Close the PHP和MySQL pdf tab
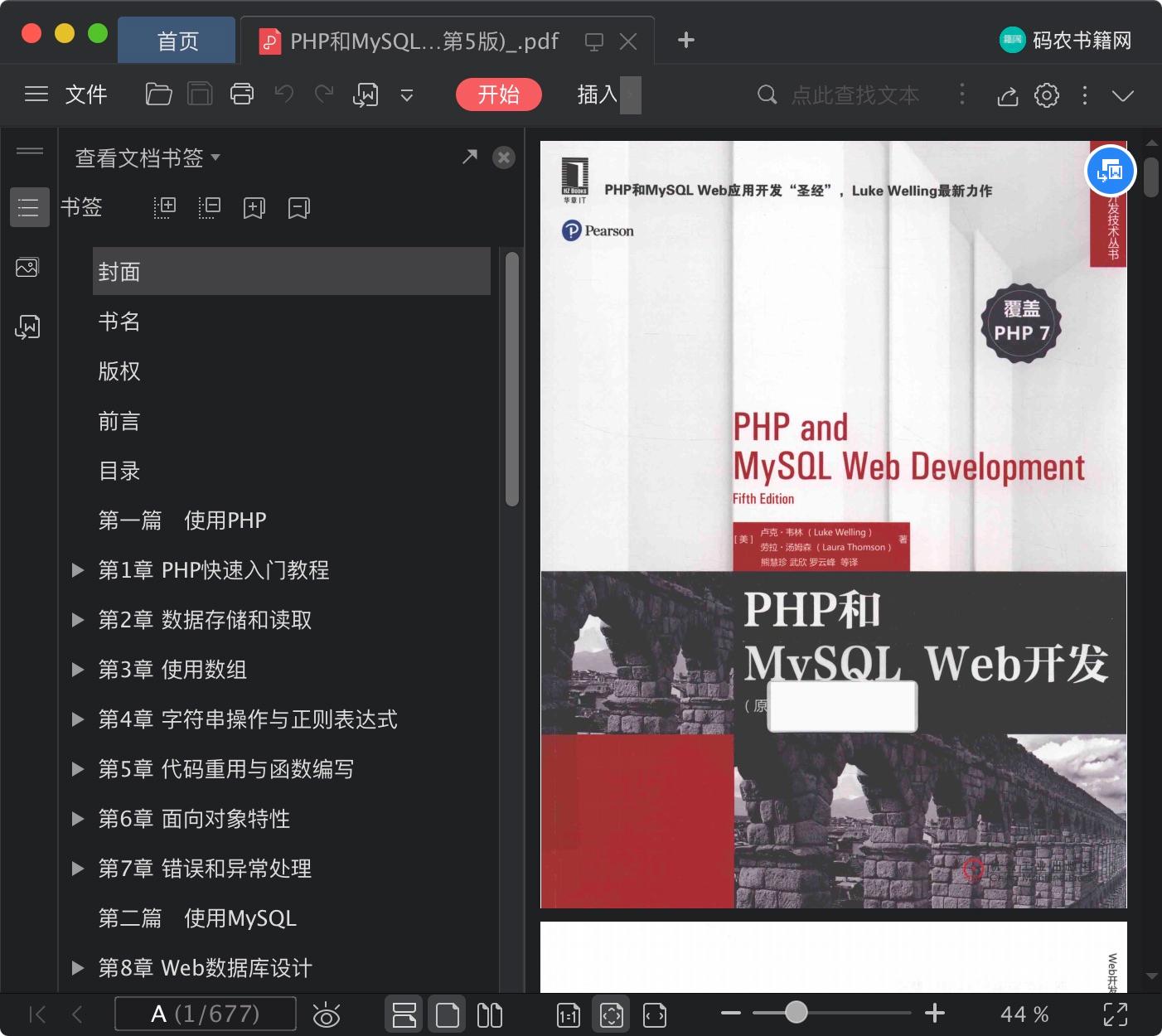Screen dimensions: 1162x1036 (x=628, y=41)
